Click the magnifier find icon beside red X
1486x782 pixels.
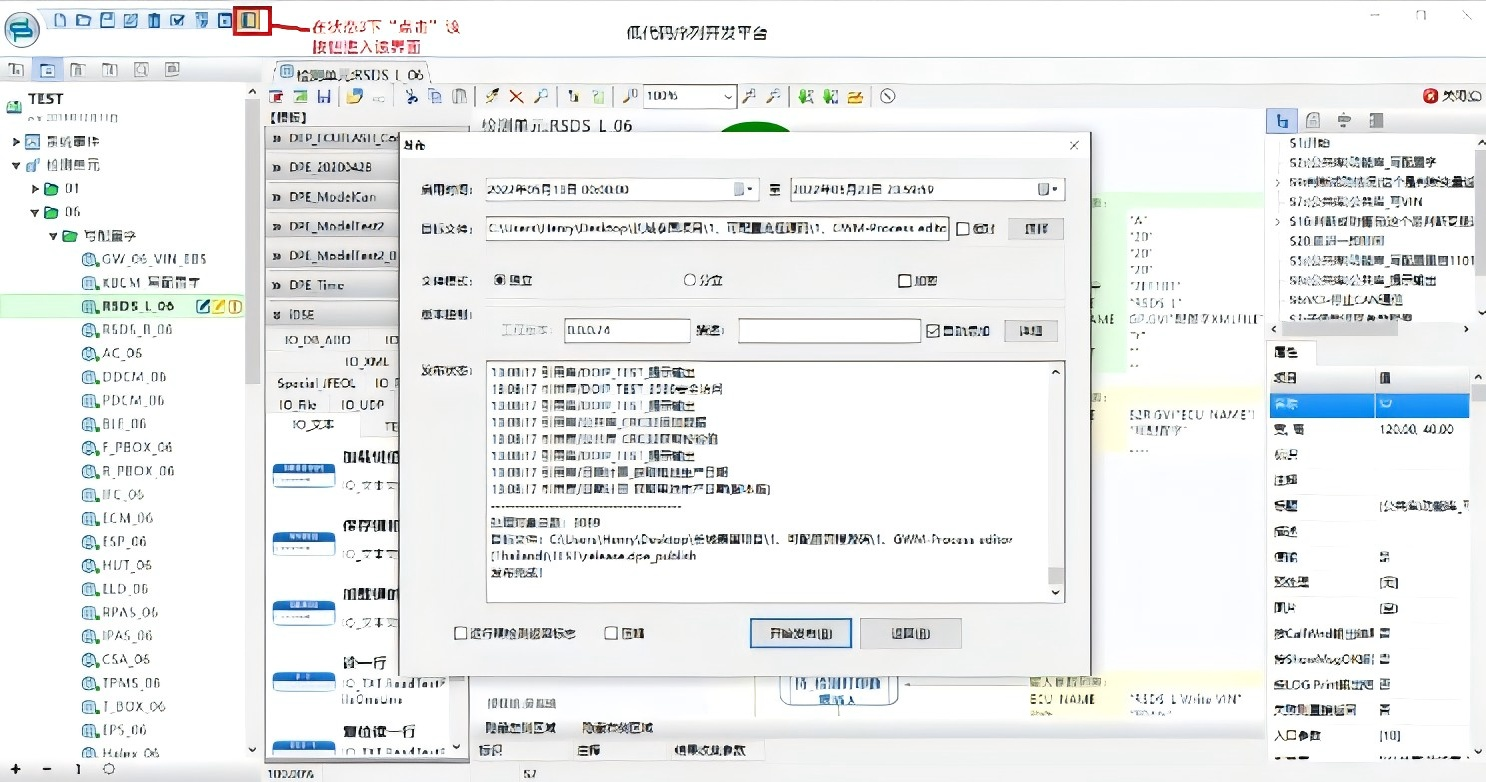pos(540,97)
